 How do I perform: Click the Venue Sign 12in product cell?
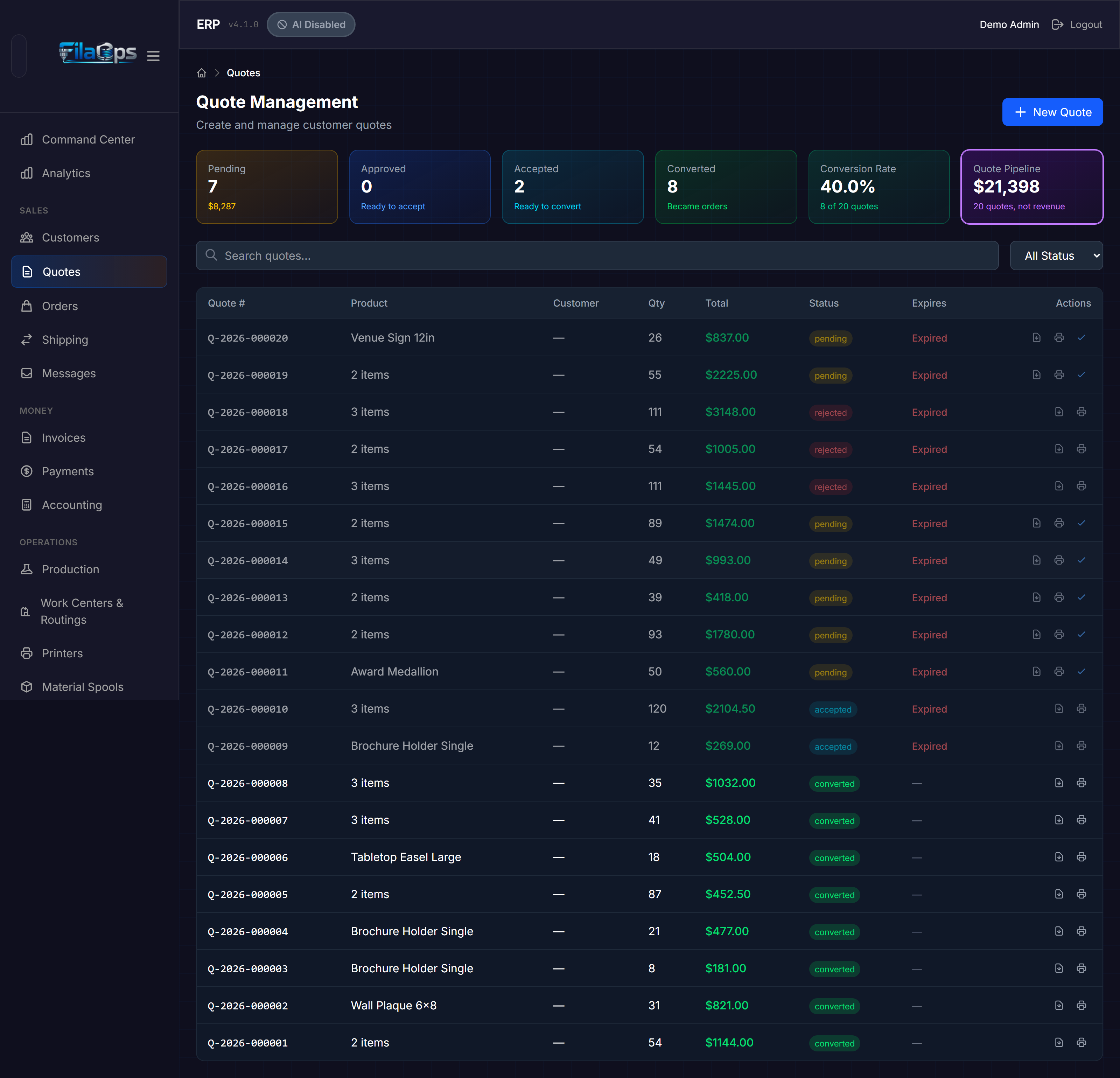[393, 338]
